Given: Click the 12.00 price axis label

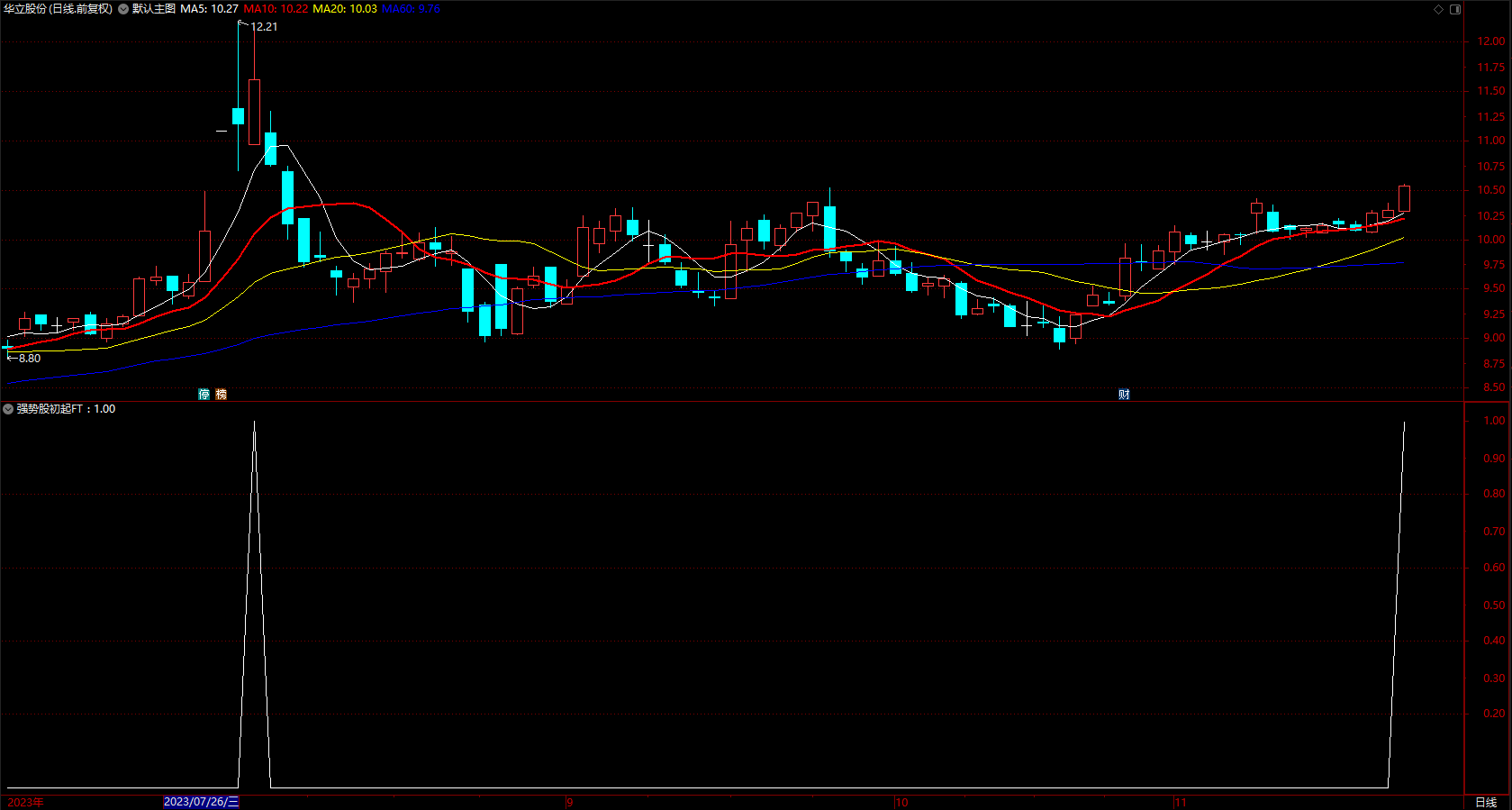Looking at the screenshot, I should click(1491, 41).
